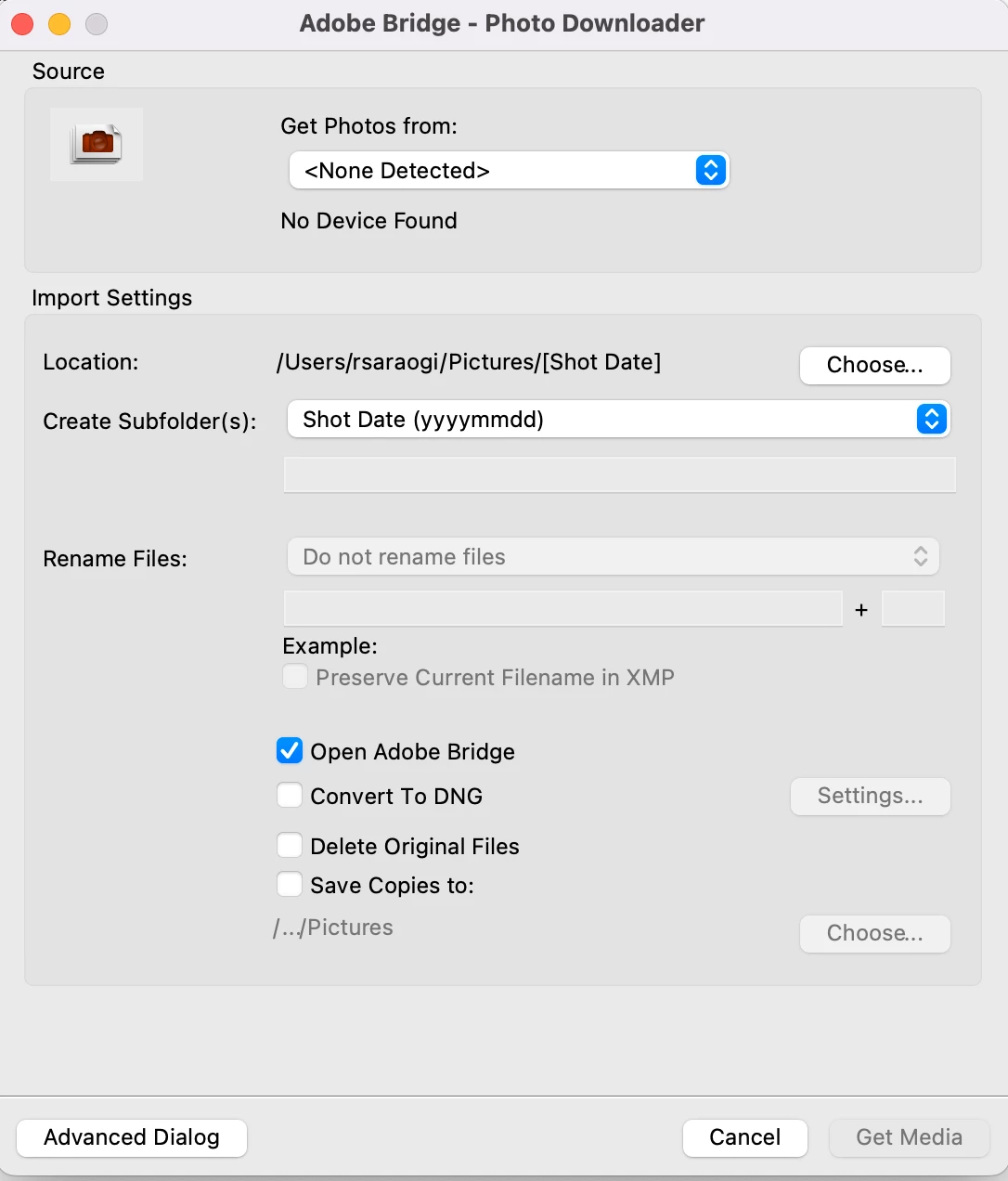Viewport: 1008px width, 1181px height.
Task: Click the location path /Users/rsaraogi/Pictures/[Shot Date]
Action: coord(469,362)
